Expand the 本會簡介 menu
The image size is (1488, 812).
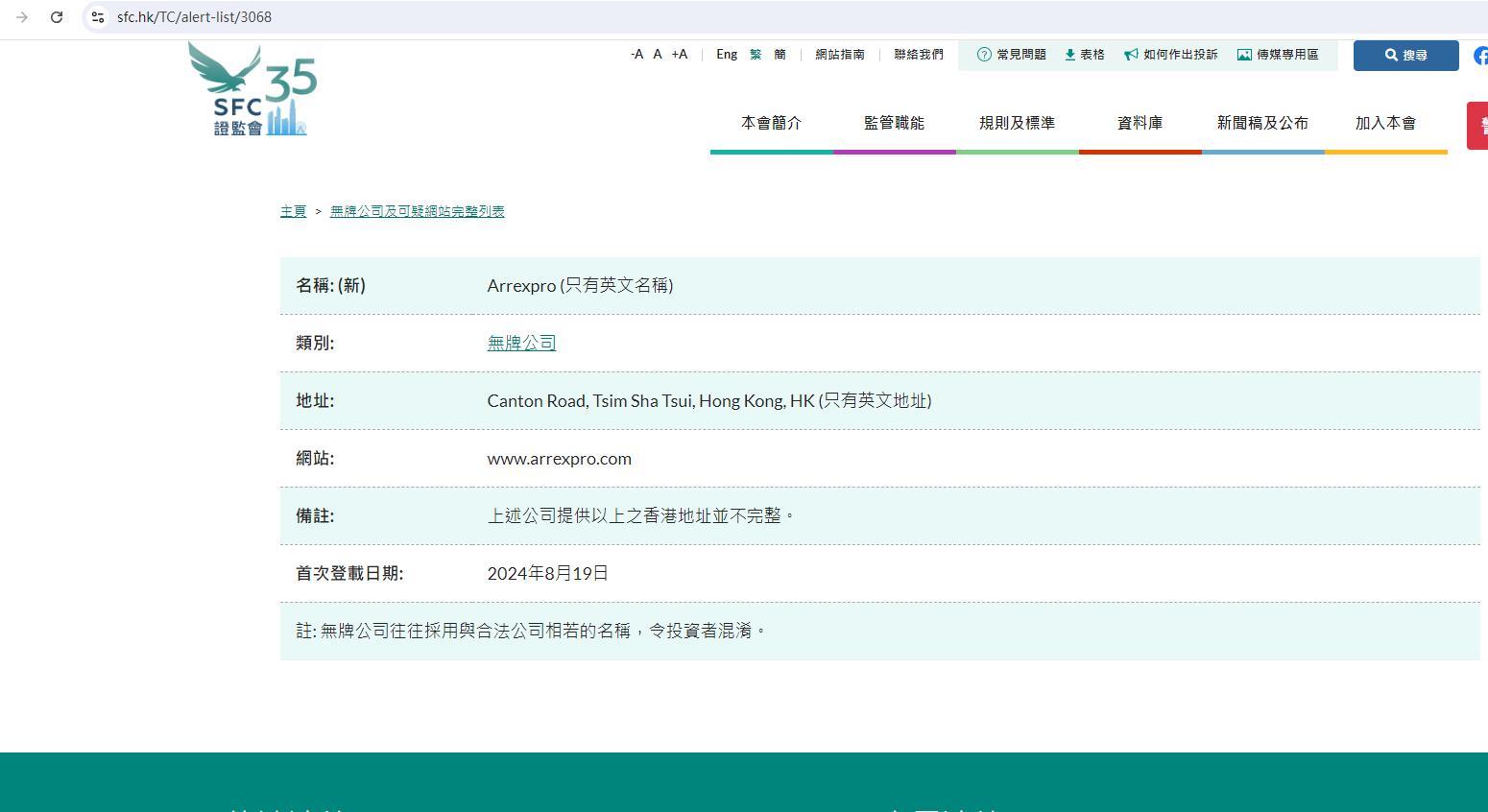771,123
